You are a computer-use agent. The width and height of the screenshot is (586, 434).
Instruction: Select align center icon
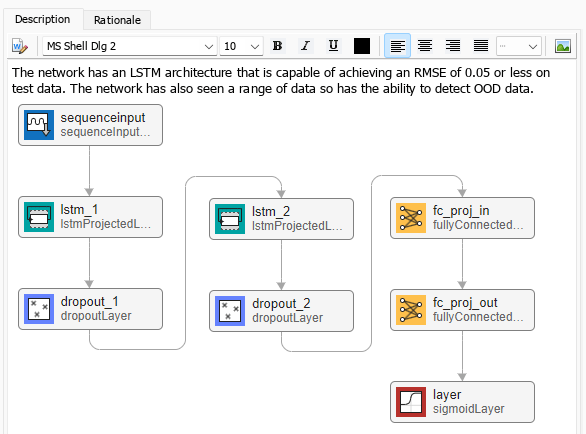click(425, 46)
